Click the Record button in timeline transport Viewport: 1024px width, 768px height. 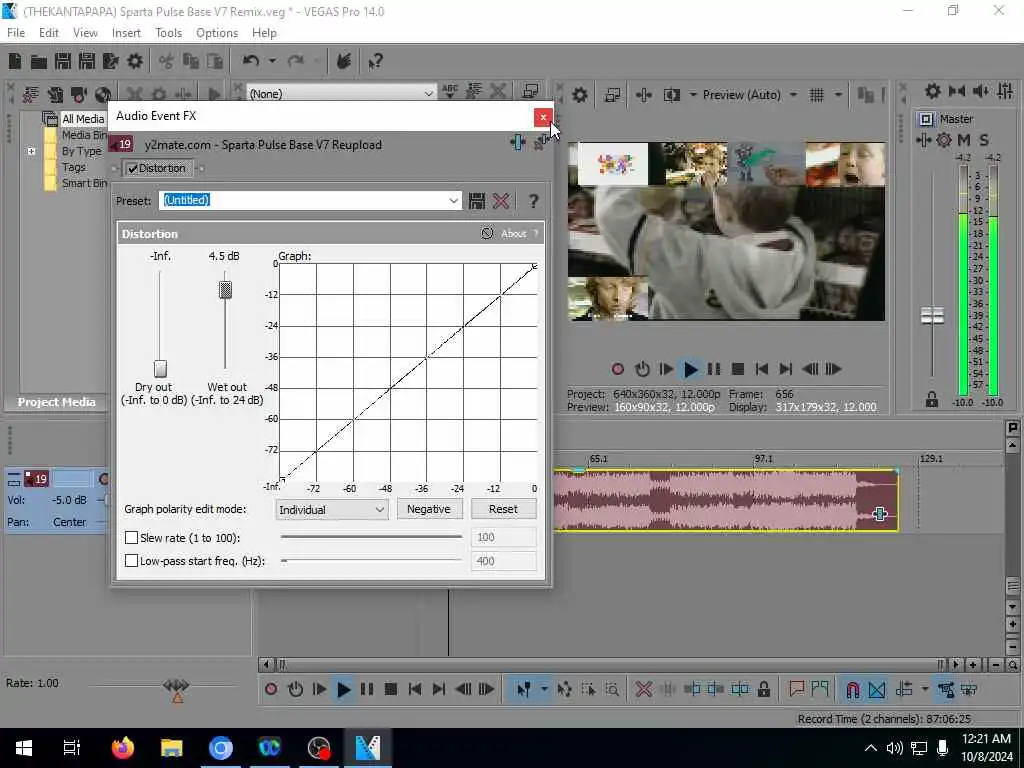271,689
